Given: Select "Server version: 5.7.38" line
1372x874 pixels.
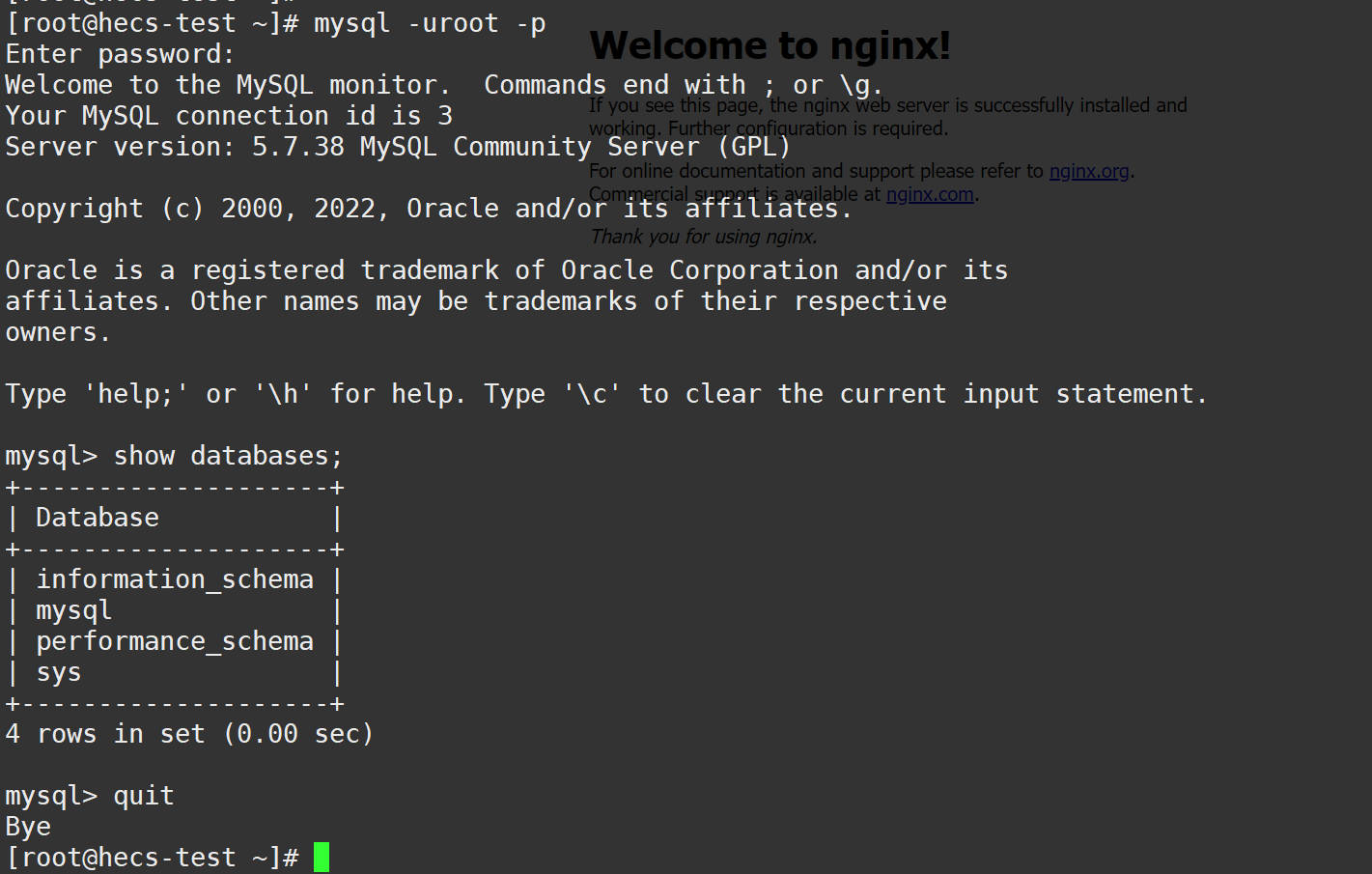Looking at the screenshot, I should click(398, 147).
